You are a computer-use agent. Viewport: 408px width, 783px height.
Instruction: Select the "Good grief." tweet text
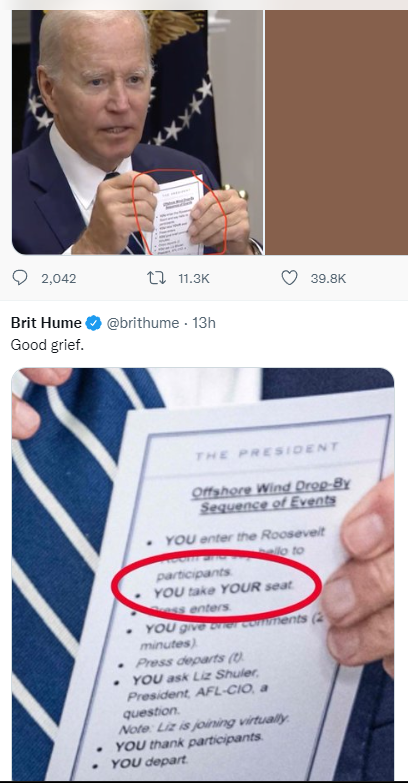[x=47, y=345]
